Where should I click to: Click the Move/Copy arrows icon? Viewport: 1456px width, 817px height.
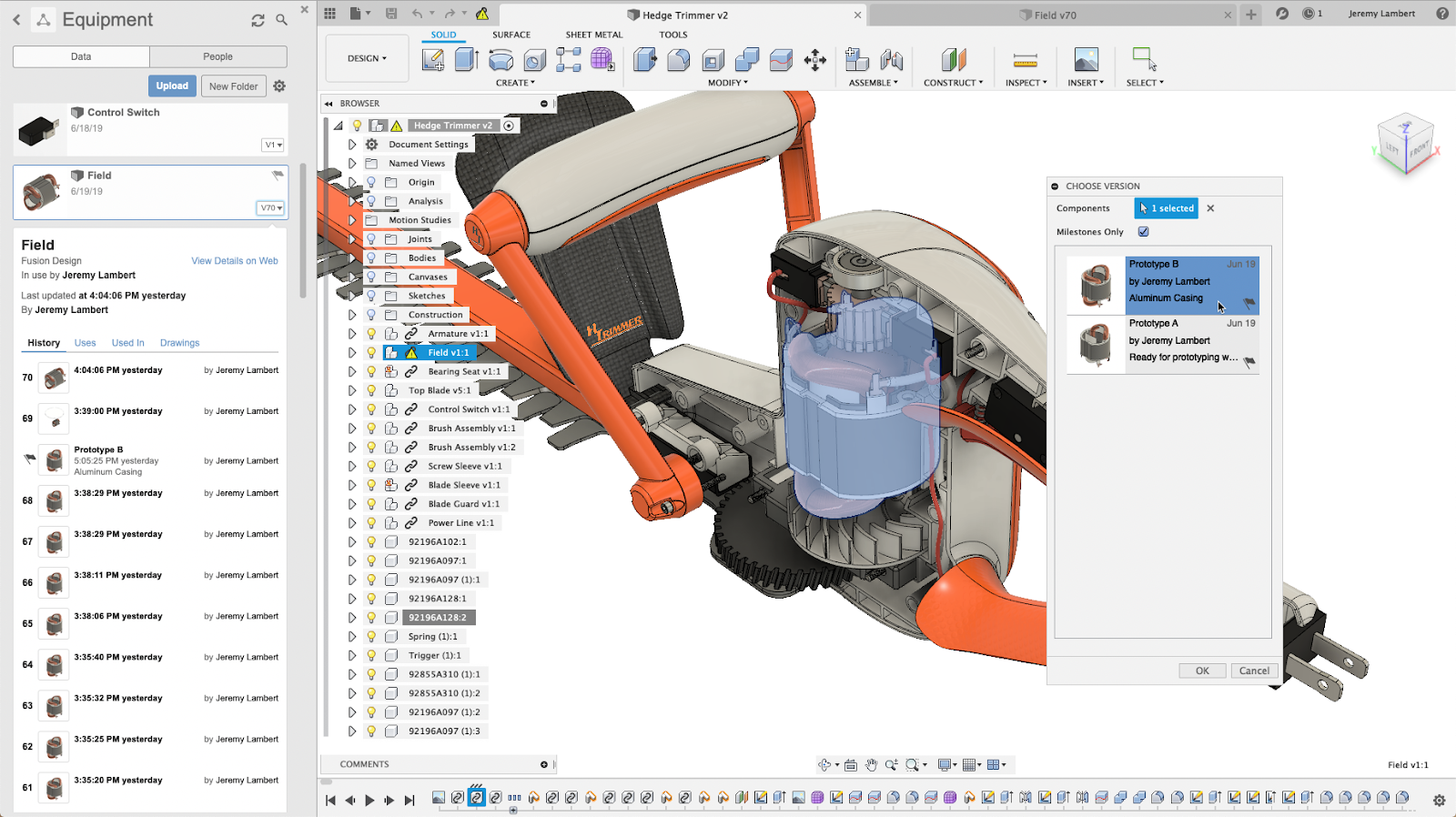[x=815, y=61]
